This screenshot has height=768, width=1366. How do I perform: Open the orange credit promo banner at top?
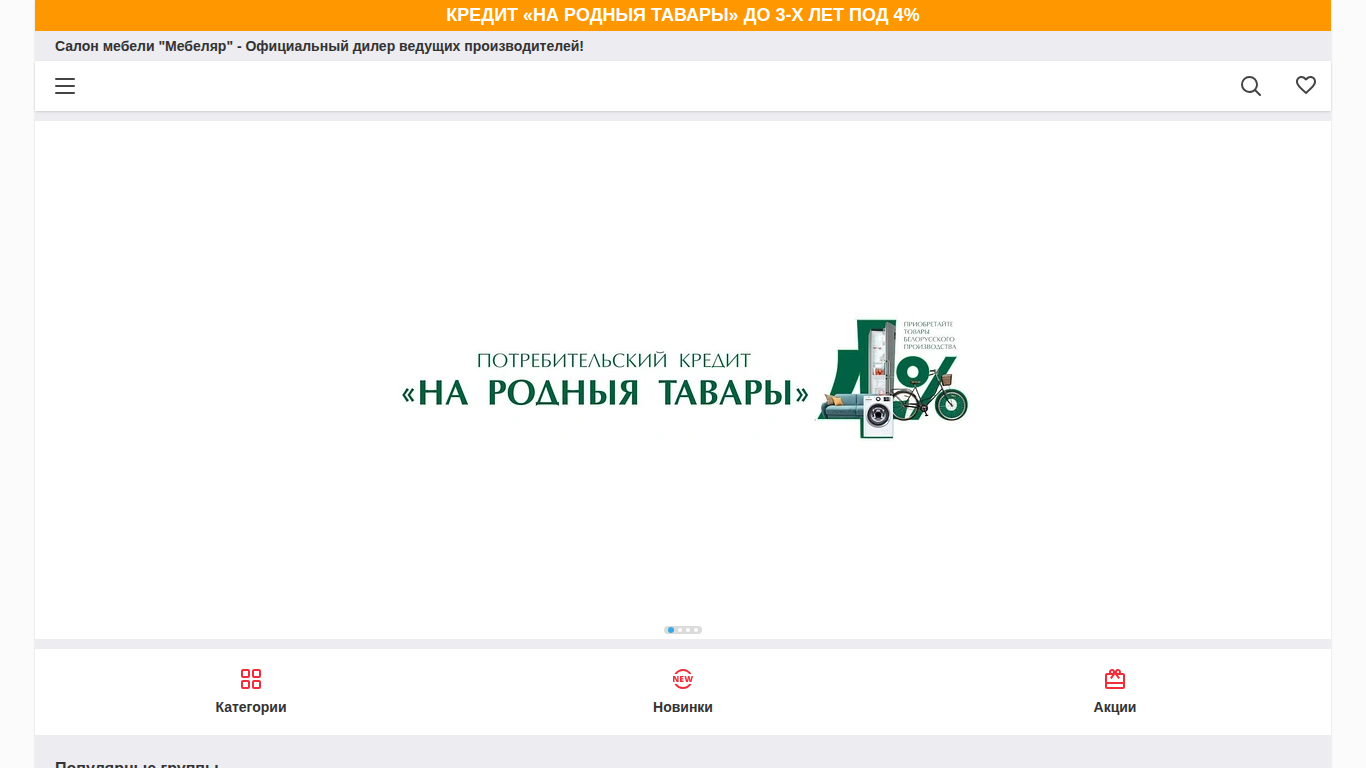point(683,15)
